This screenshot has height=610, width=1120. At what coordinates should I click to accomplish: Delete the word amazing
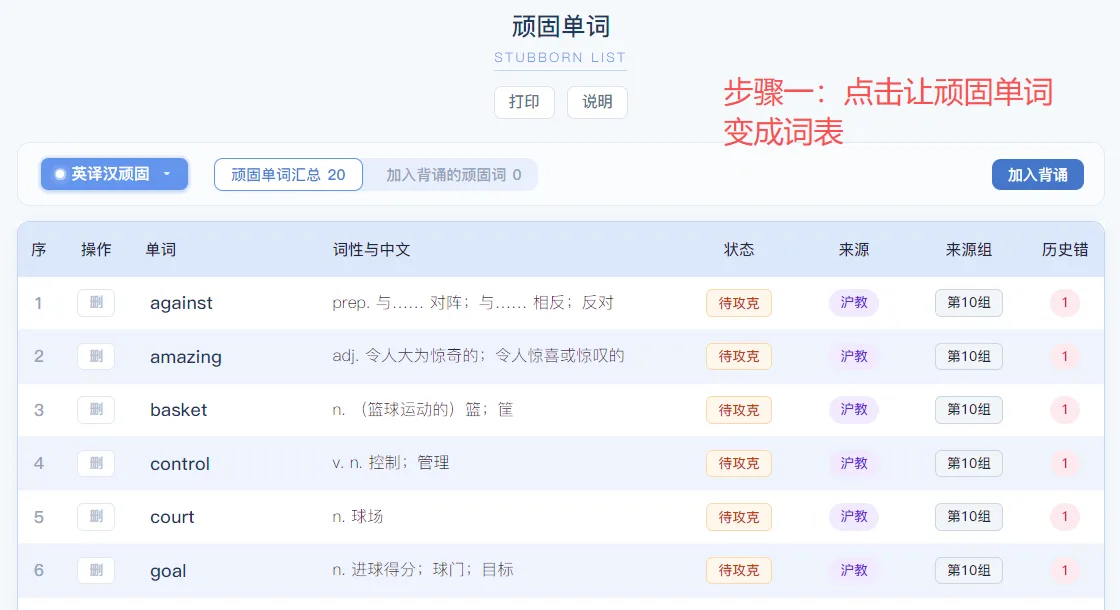click(96, 356)
